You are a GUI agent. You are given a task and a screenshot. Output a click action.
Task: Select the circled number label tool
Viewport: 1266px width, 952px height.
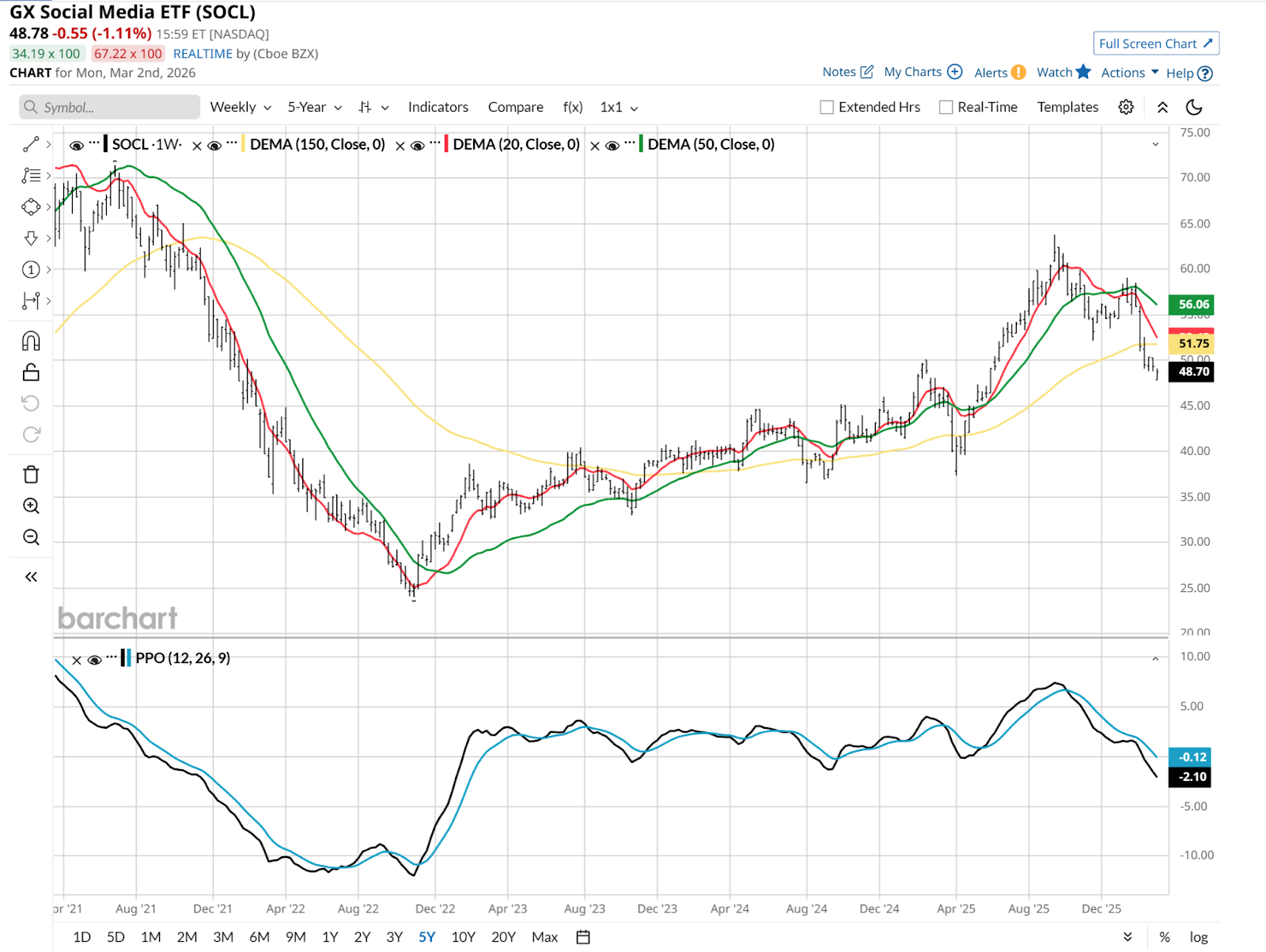tap(31, 270)
